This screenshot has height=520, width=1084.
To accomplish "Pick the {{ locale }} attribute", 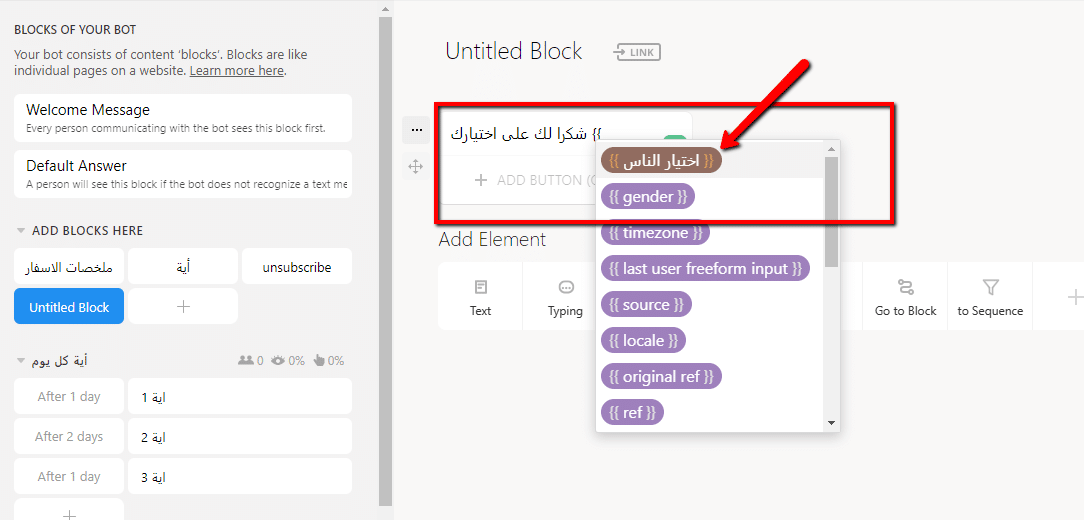I will pyautogui.click(x=643, y=340).
